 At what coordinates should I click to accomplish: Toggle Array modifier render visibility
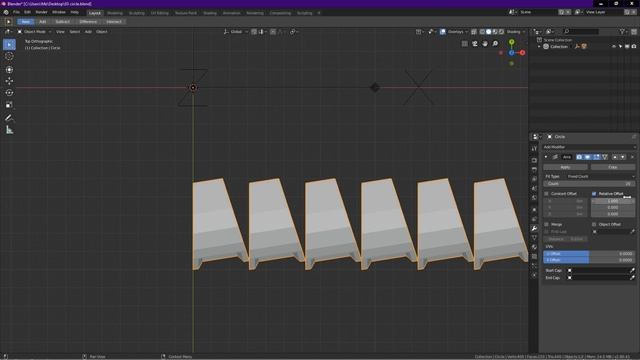pos(579,157)
